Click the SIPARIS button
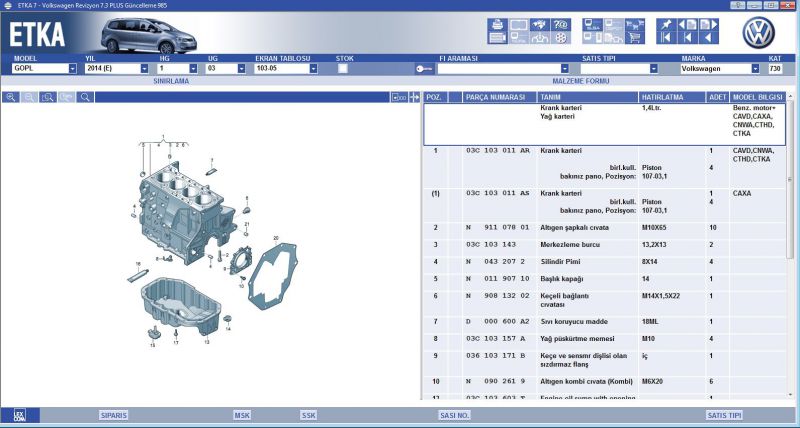The image size is (800, 428). [x=114, y=415]
